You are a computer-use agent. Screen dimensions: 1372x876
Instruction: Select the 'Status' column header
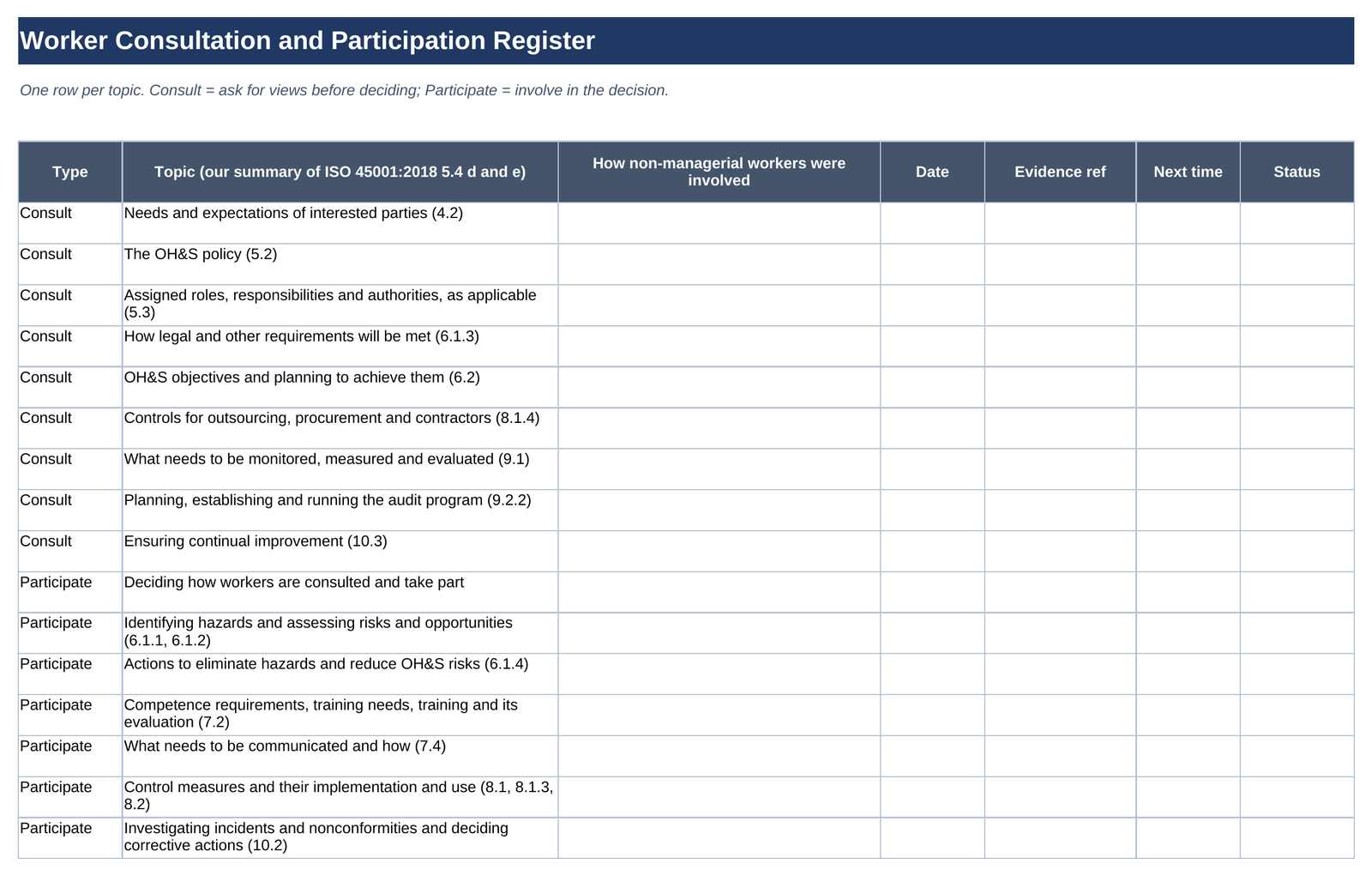pyautogui.click(x=1297, y=172)
